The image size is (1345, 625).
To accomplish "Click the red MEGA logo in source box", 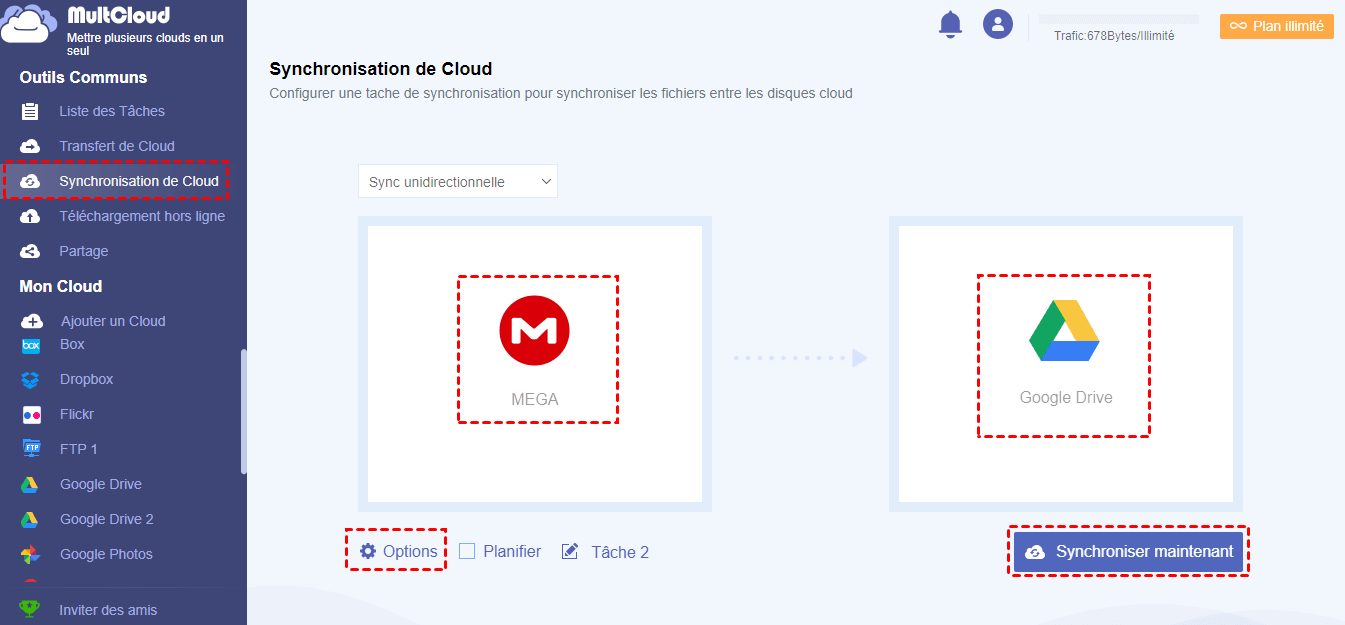I will (x=534, y=331).
